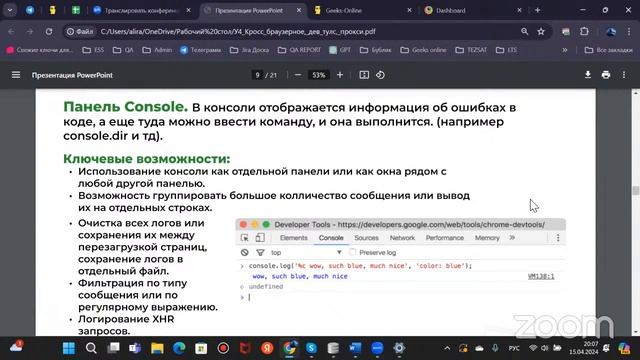Go forward in browser history
640x360 pixels.
tap(30, 31)
